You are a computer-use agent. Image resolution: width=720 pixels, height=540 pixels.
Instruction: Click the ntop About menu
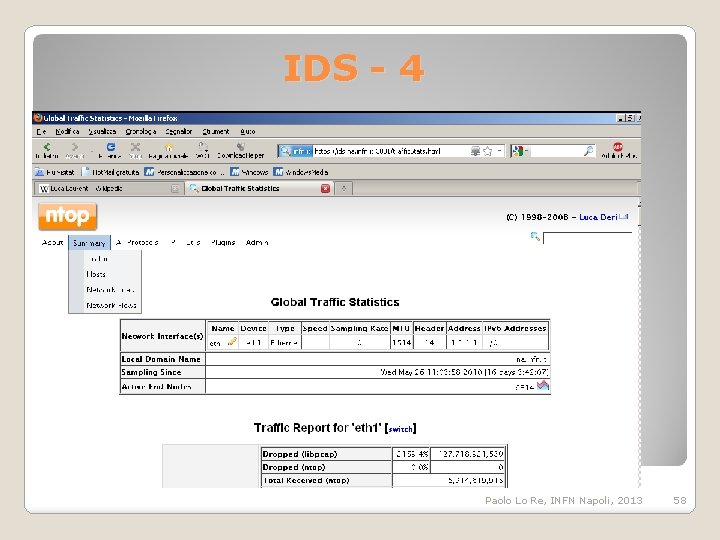[x=52, y=242]
